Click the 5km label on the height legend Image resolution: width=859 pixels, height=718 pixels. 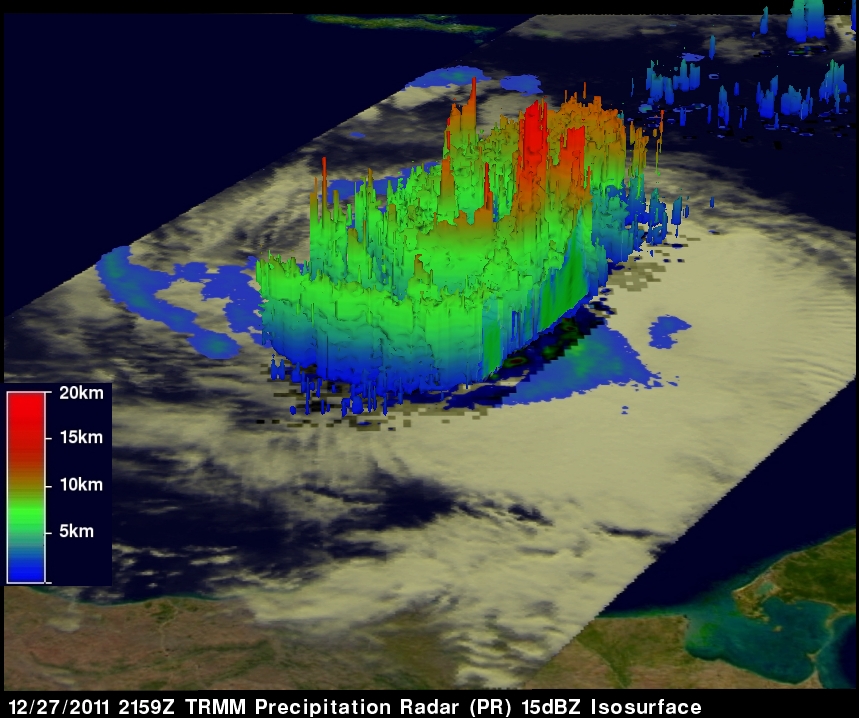click(x=76, y=531)
